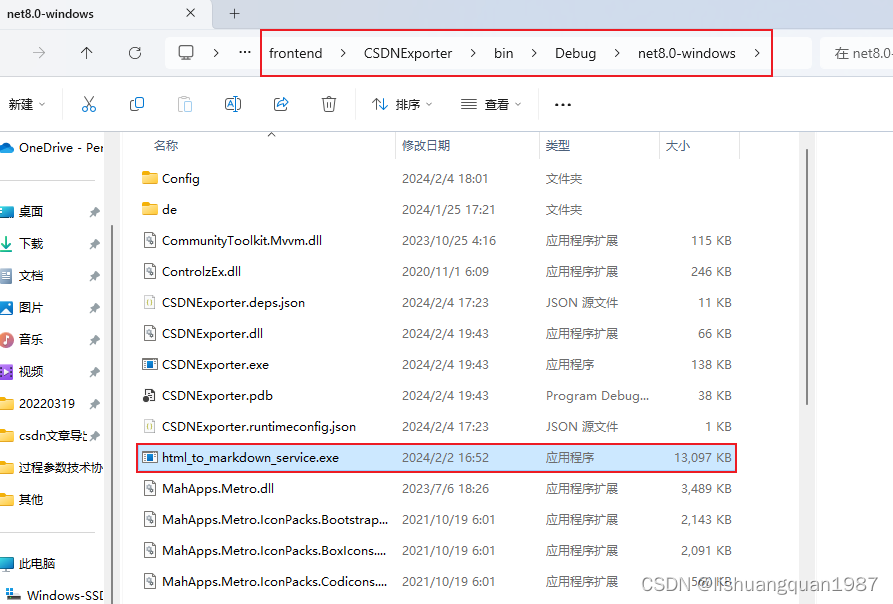The image size is (893, 604).
Task: Click the Delete trash can icon
Action: tap(329, 104)
